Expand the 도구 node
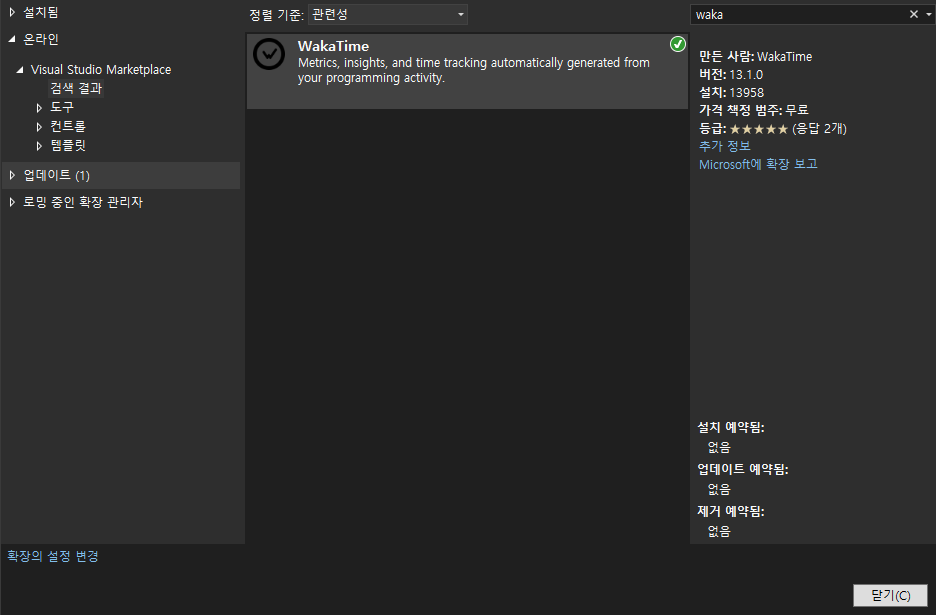 [x=39, y=108]
